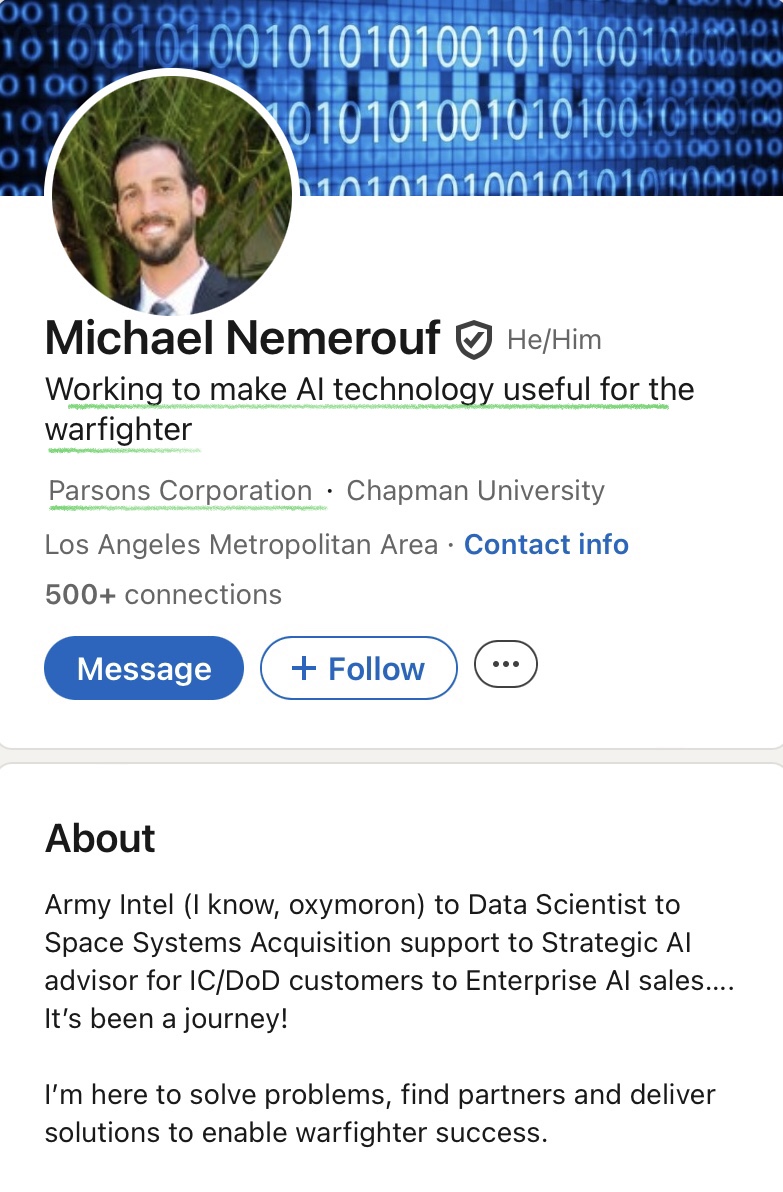Click the plus icon on Follow
The height and width of the screenshot is (1192, 783).
point(303,668)
